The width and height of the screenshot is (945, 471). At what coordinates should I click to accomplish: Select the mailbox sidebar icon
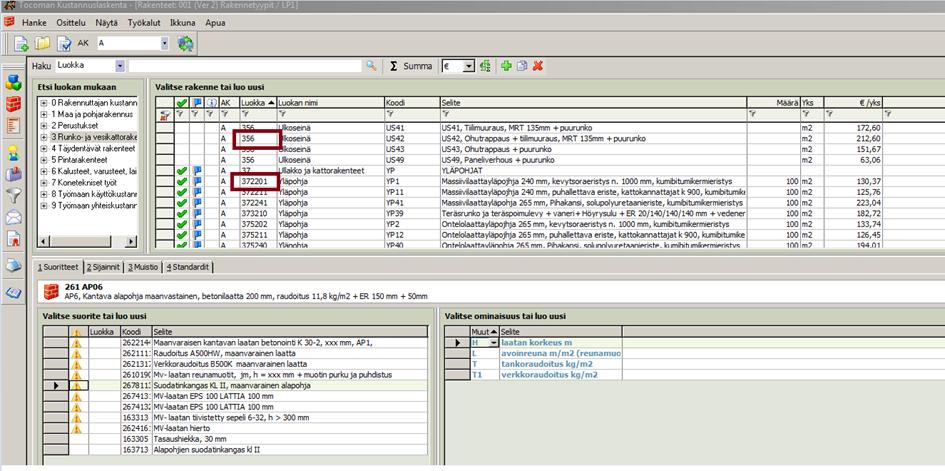click(x=13, y=174)
